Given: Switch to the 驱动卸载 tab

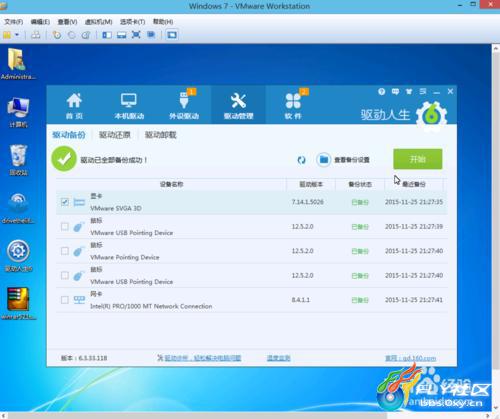Looking at the screenshot, I should pyautogui.click(x=160, y=135).
